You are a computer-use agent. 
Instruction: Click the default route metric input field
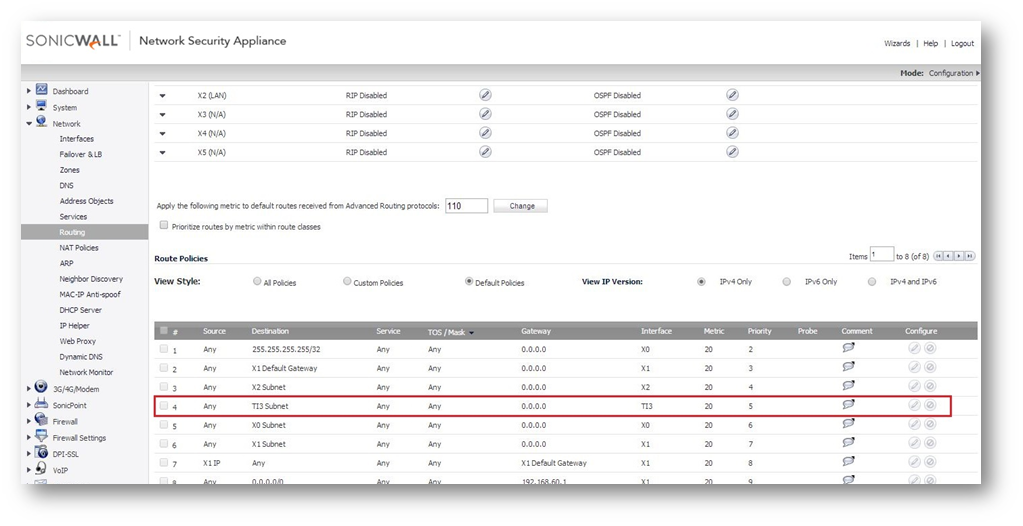click(466, 206)
